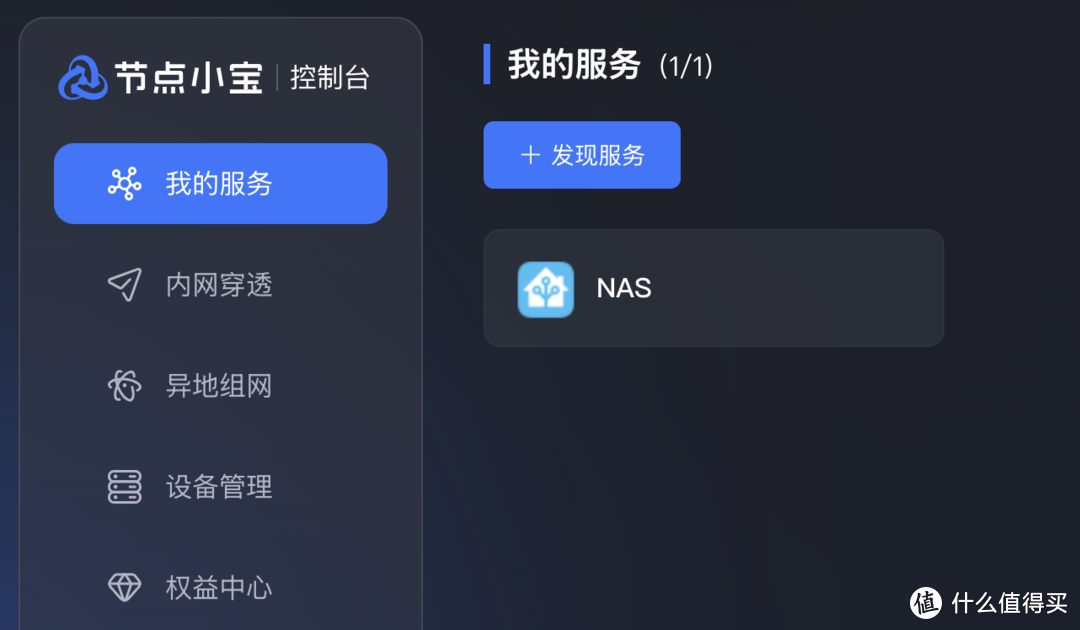Navigate to 异地组网 section
The height and width of the screenshot is (630, 1080).
coord(219,386)
